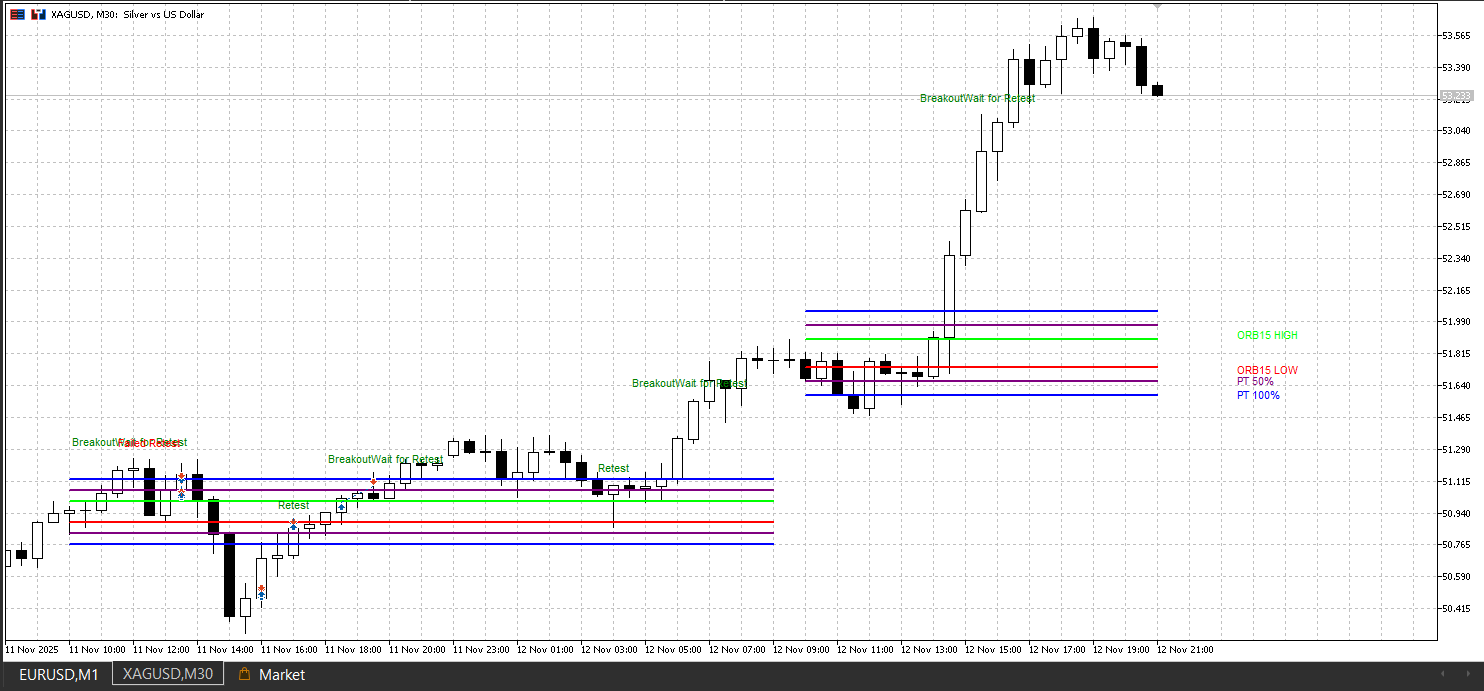
Task: Click the red-blue bar chart icon beside the title
Action: [37, 14]
